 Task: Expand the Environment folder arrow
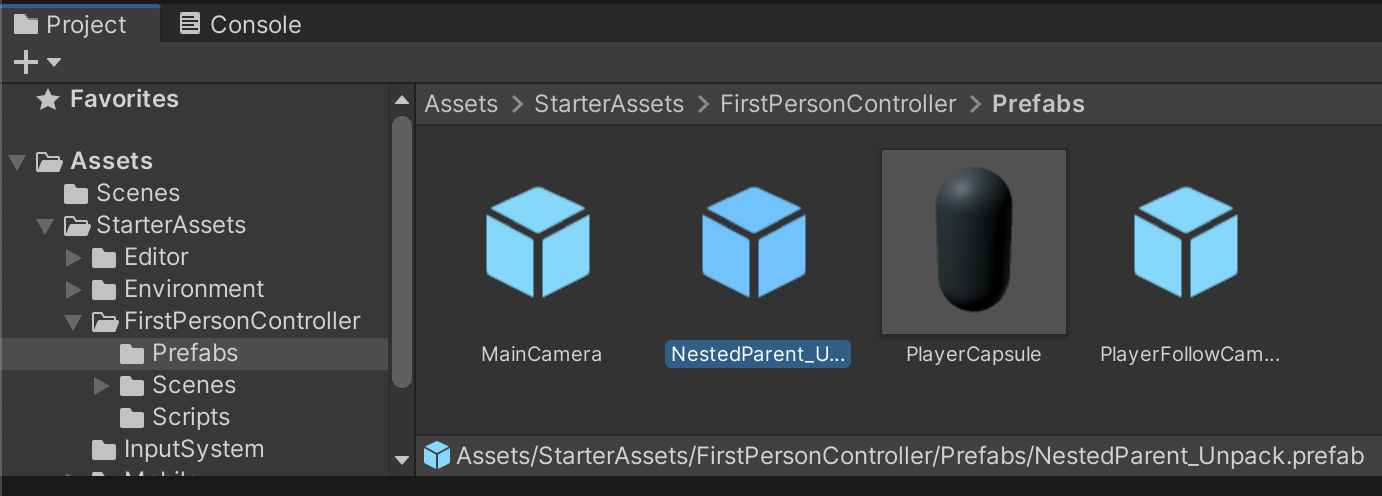tap(73, 290)
